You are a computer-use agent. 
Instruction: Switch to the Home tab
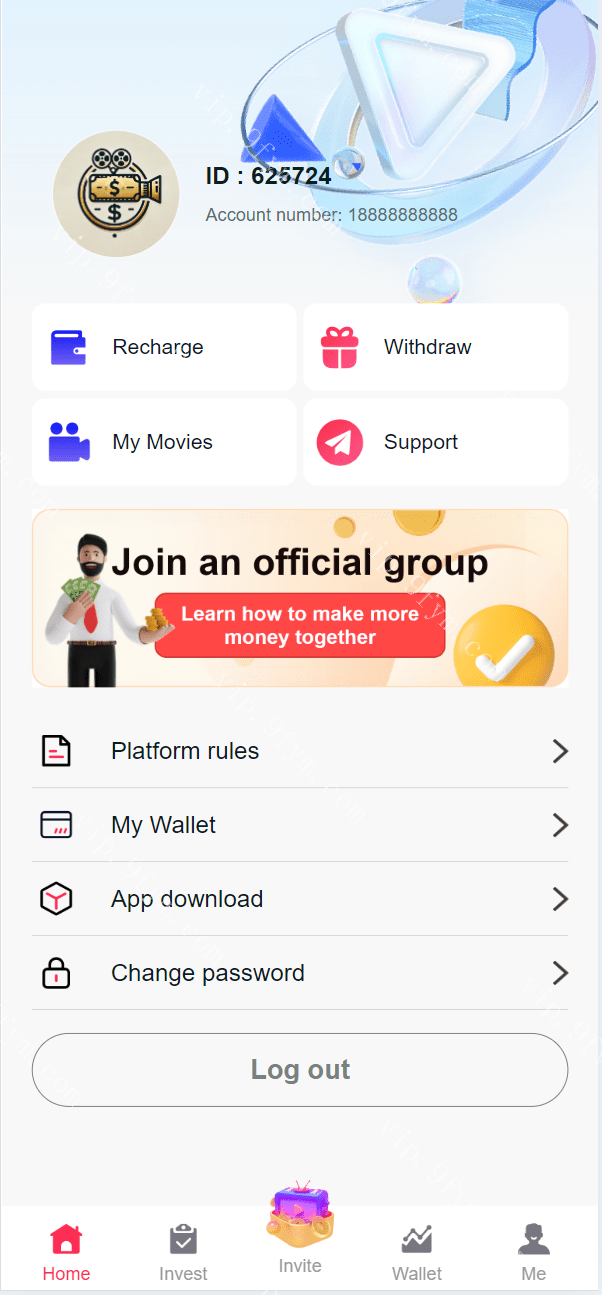tap(66, 1252)
